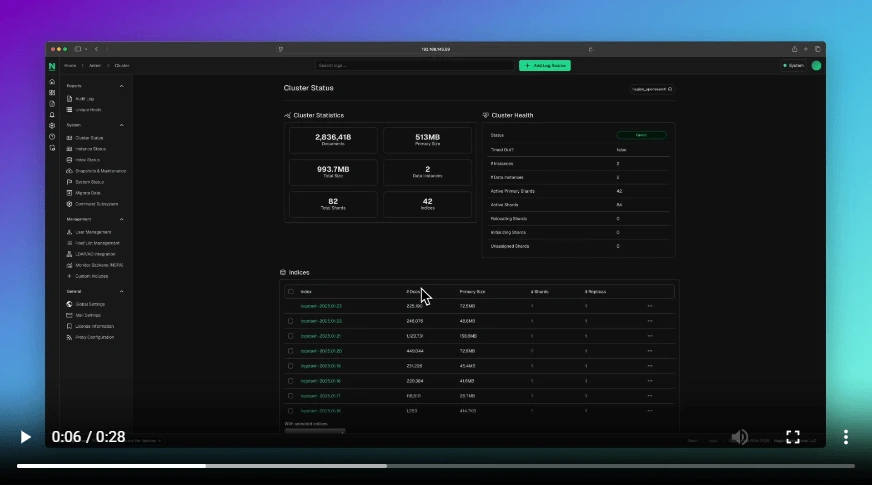The image size is (872, 485).
Task: Collapse the Reports sidebar section
Action: (x=122, y=86)
